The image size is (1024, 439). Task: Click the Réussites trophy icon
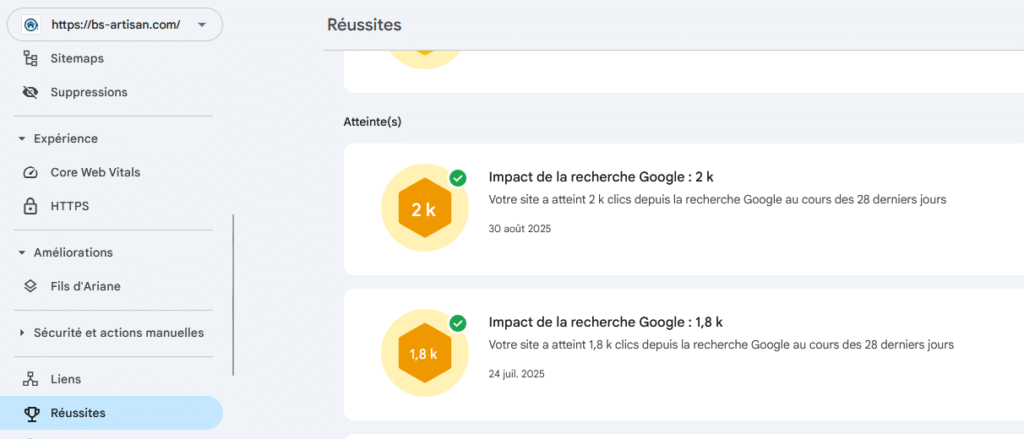(30, 413)
